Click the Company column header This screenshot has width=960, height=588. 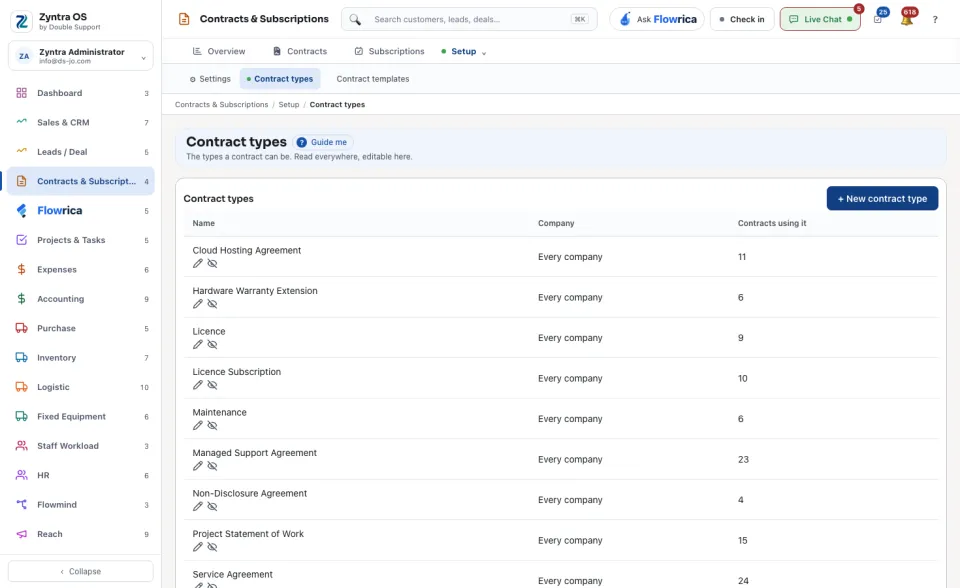point(556,223)
